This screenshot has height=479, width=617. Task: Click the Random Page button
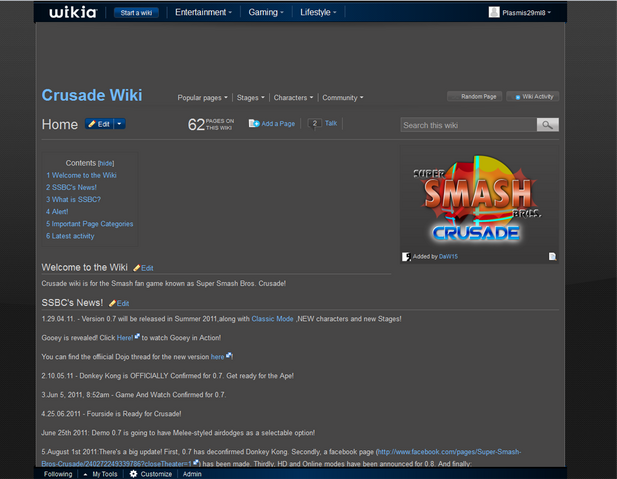tap(475, 96)
